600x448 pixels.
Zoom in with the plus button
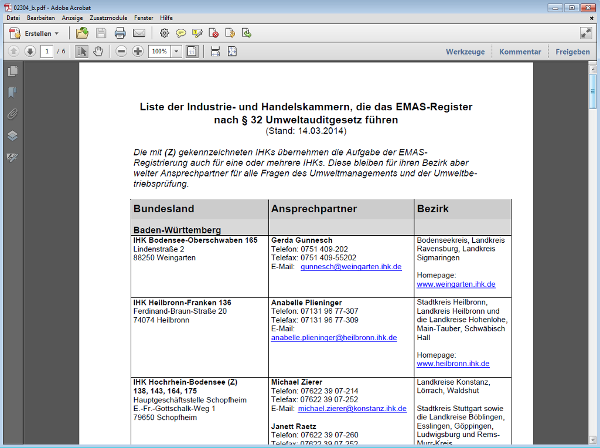tap(137, 51)
